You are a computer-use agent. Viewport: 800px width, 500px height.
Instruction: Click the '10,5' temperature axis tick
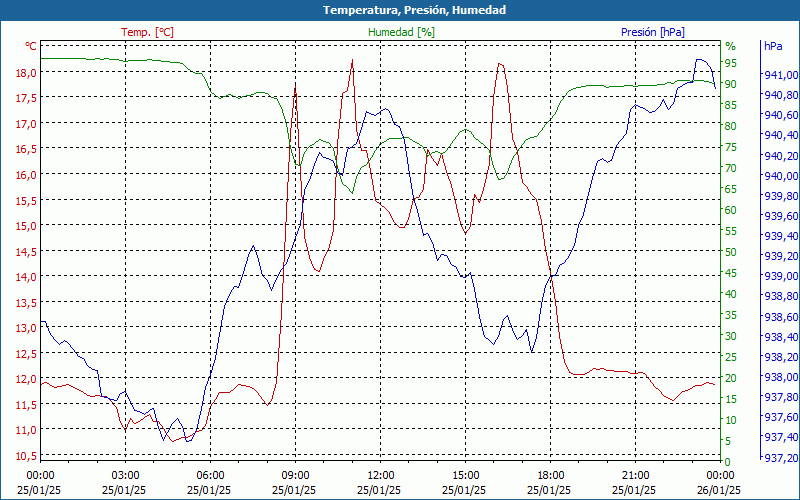pyautogui.click(x=27, y=455)
